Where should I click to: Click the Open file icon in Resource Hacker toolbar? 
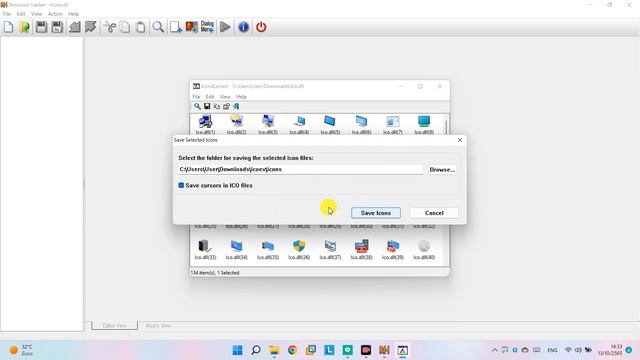coord(24,27)
